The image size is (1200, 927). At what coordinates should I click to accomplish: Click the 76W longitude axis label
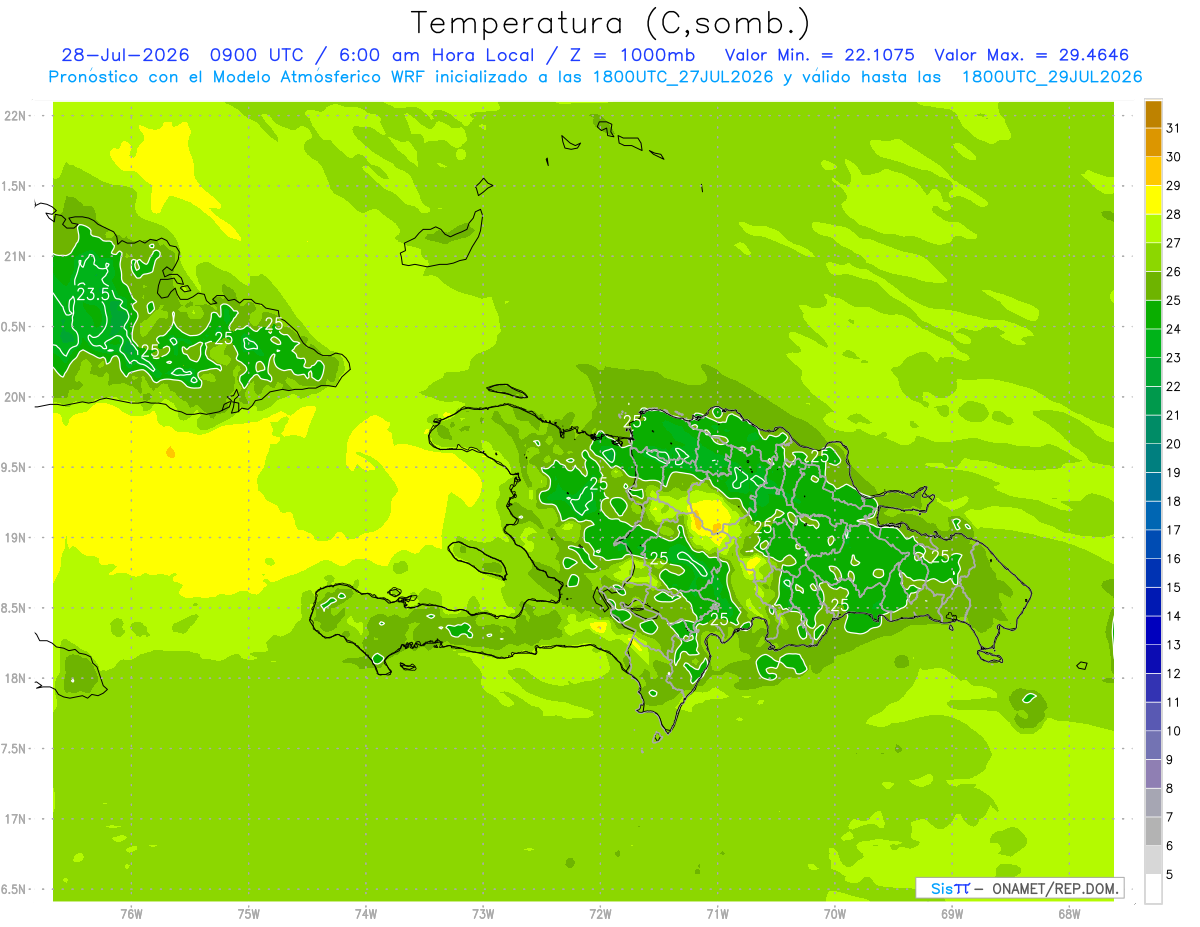point(131,914)
